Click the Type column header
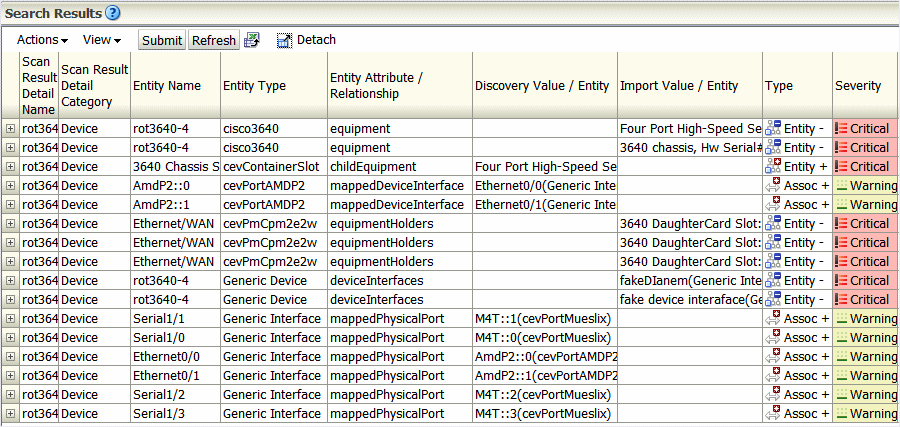900x427 pixels. coord(797,86)
